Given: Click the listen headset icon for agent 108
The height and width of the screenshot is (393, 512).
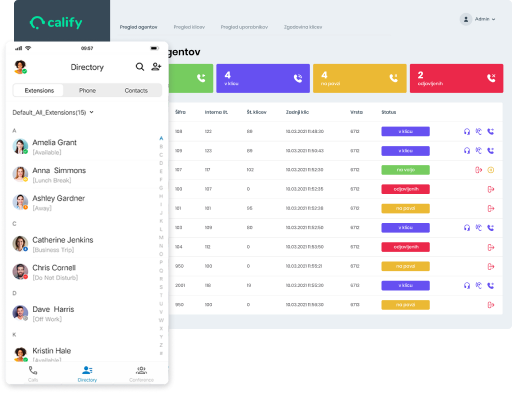Looking at the screenshot, I should pyautogui.click(x=467, y=131).
